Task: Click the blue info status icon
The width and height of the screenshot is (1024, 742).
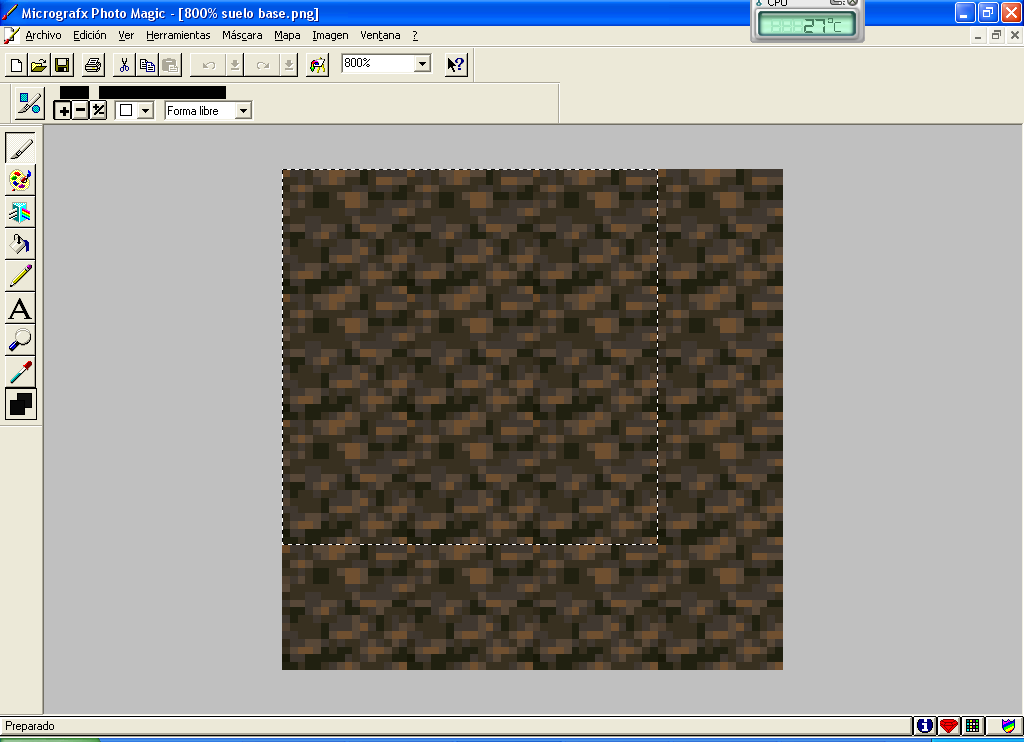Action: pos(924,726)
